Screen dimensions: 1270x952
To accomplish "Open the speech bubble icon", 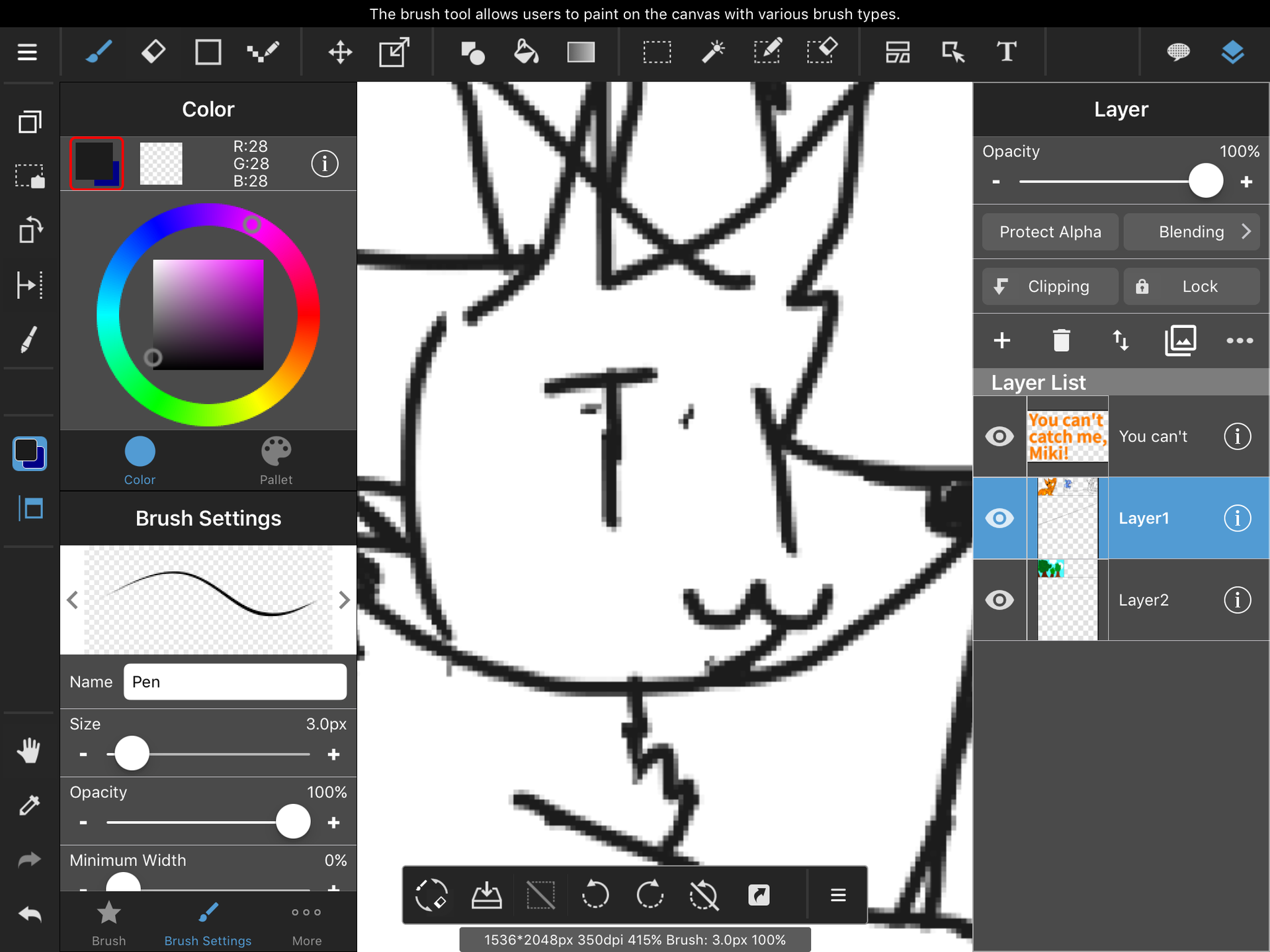I will [x=1178, y=52].
